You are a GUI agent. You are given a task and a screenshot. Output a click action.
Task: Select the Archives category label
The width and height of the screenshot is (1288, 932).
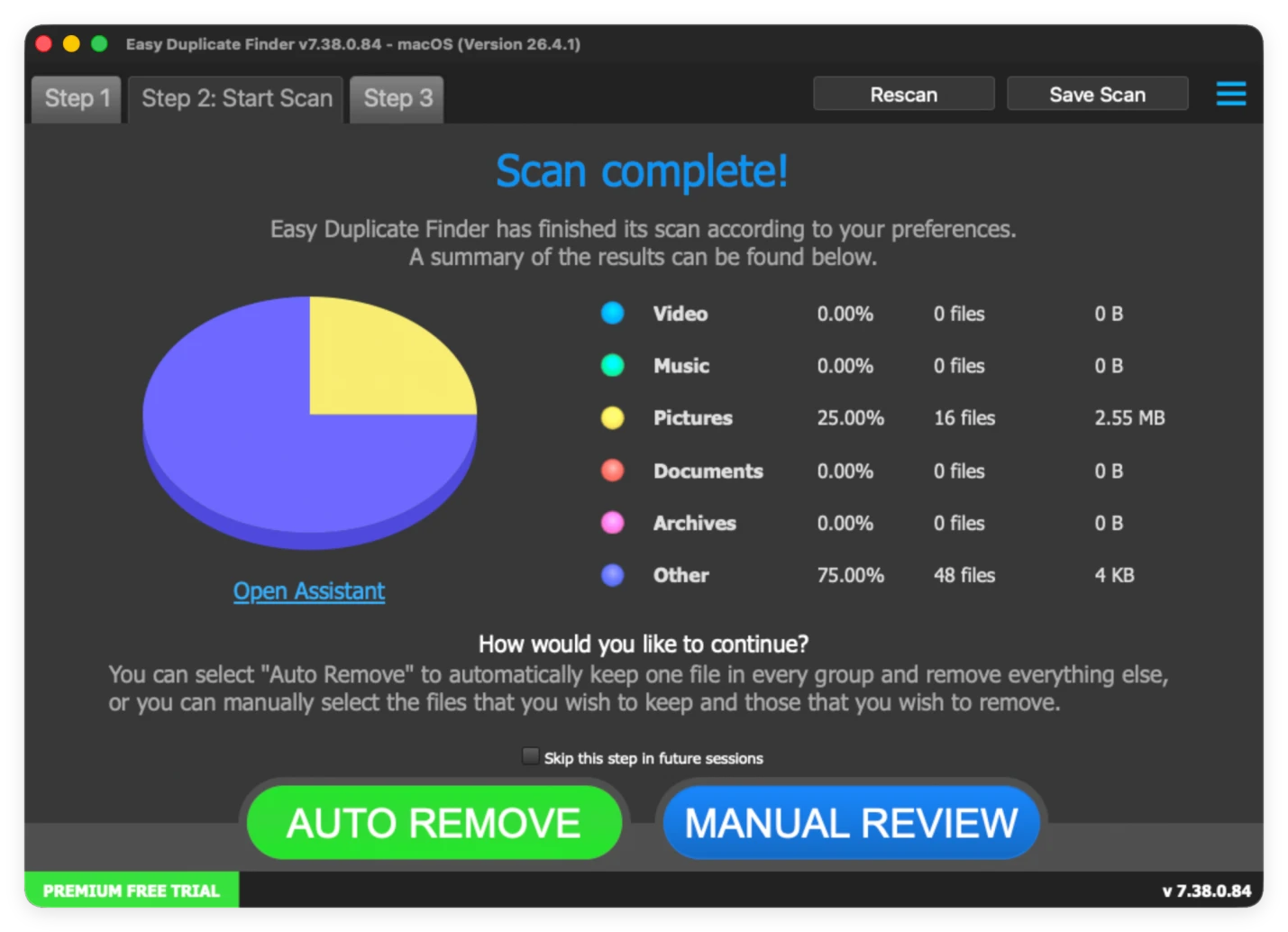coord(694,523)
